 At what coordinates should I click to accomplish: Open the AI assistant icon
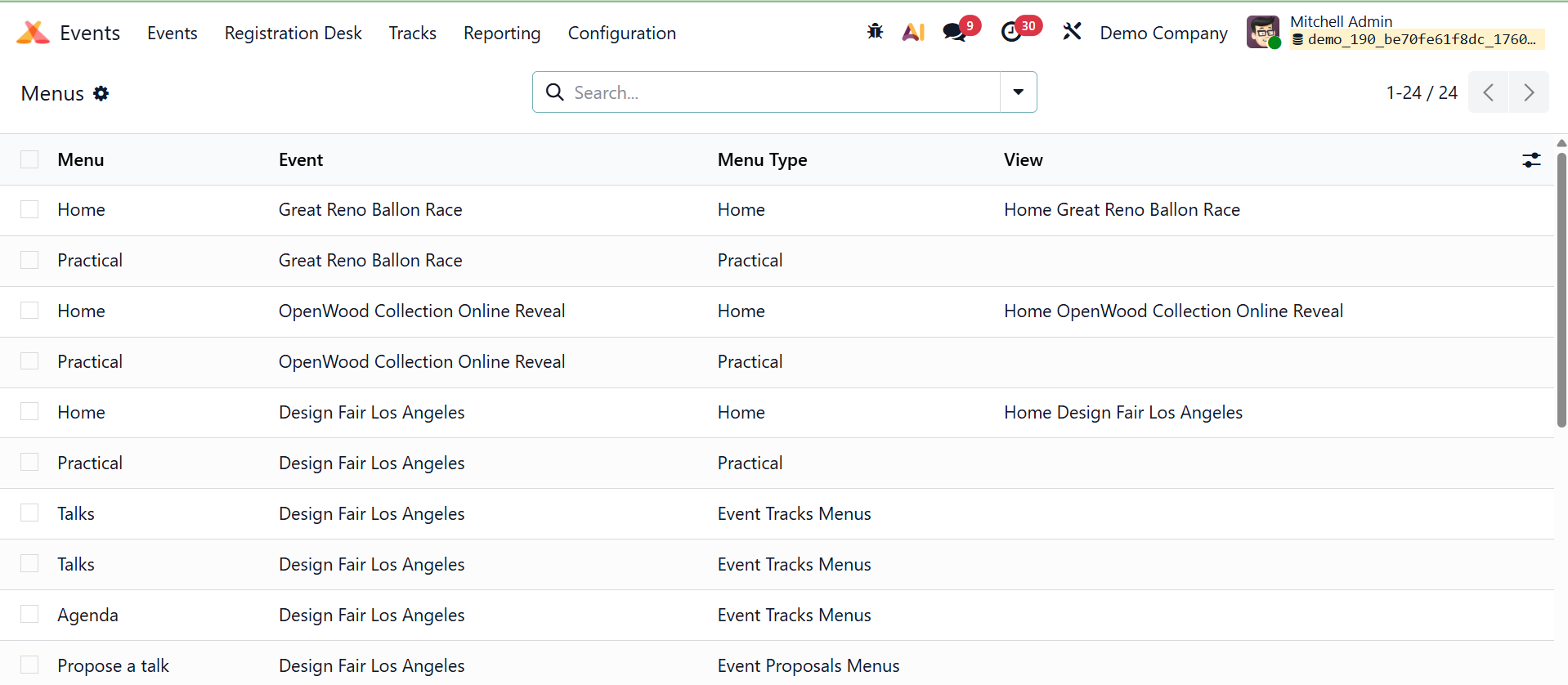[x=913, y=32]
